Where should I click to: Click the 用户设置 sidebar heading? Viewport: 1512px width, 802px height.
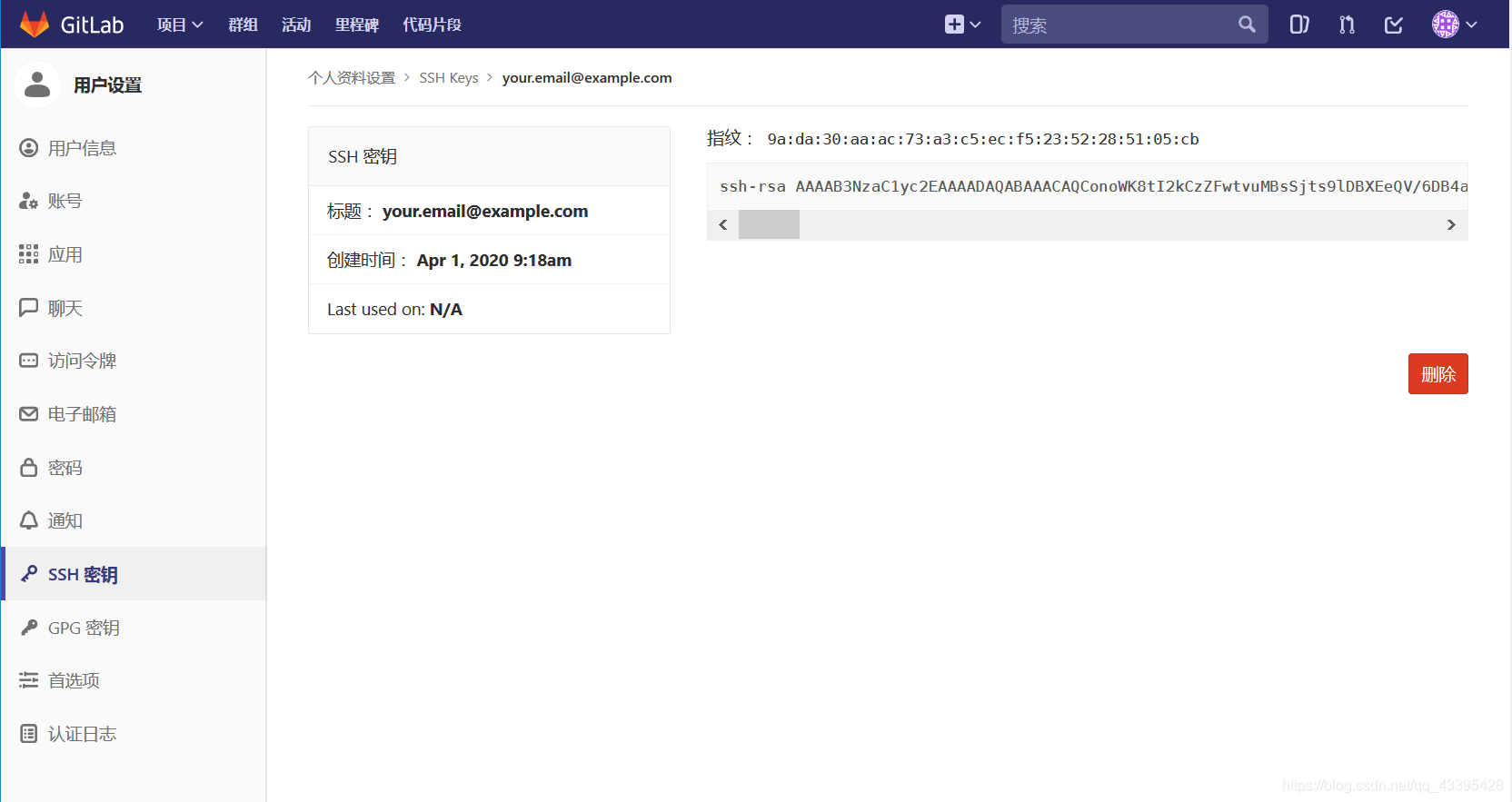point(108,85)
